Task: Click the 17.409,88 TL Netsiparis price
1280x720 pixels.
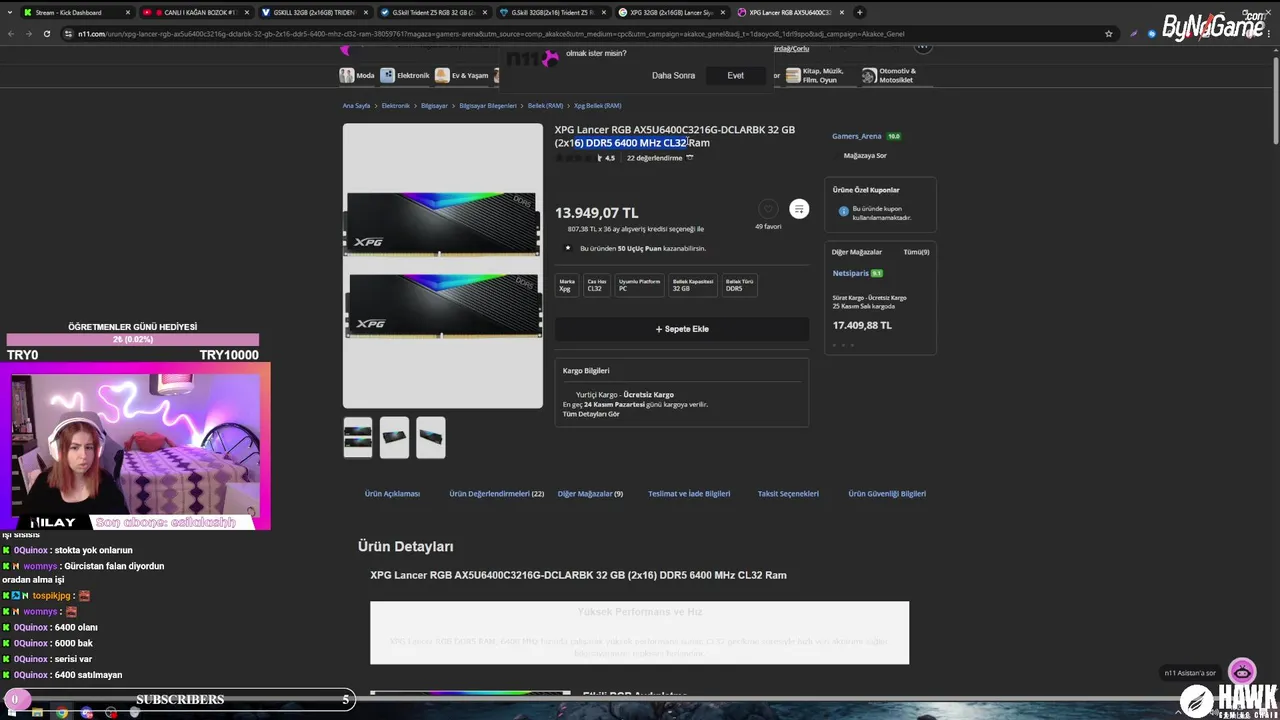Action: (x=862, y=325)
